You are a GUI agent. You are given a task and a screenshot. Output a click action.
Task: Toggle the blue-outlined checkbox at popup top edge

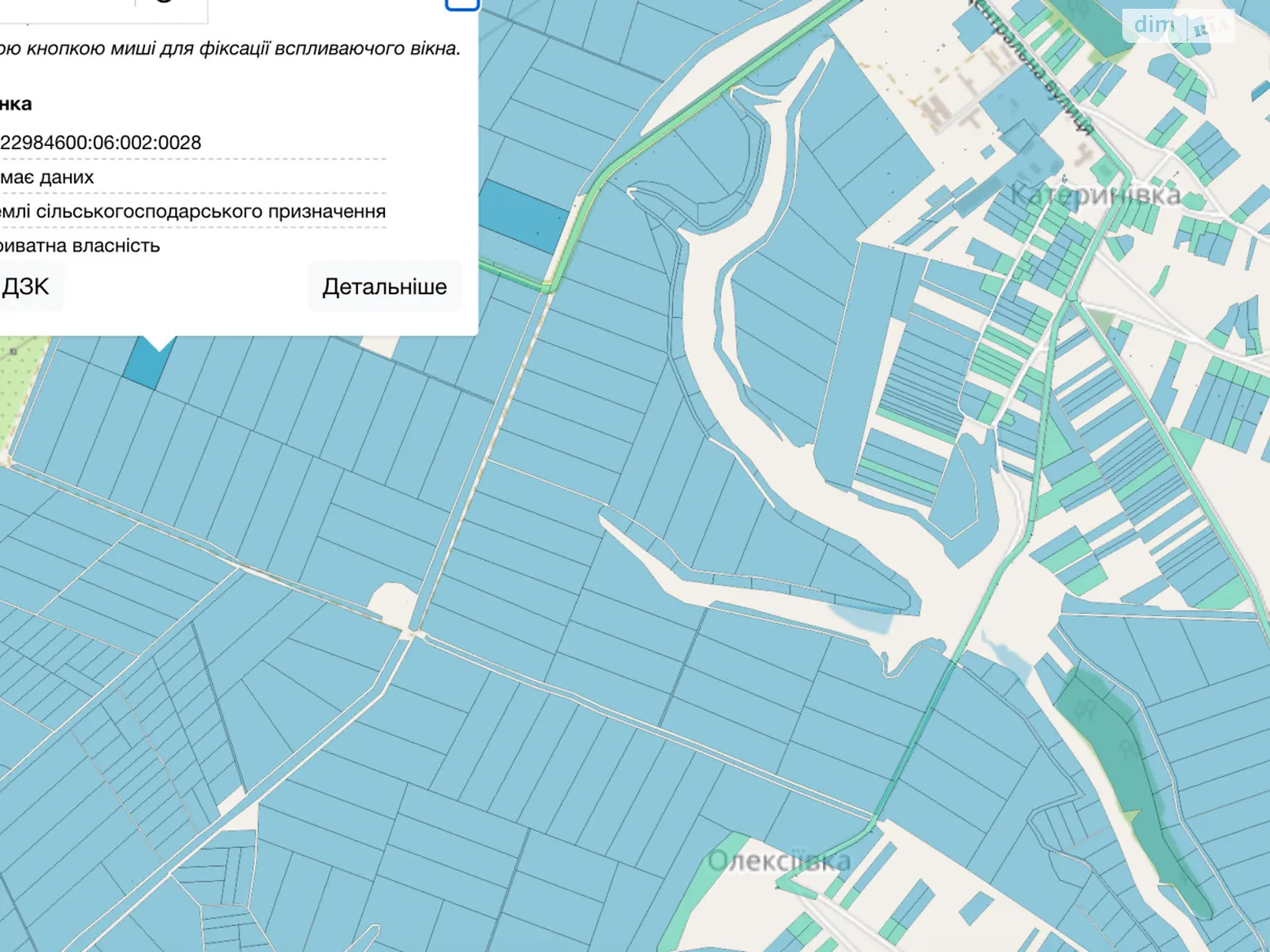click(462, 4)
